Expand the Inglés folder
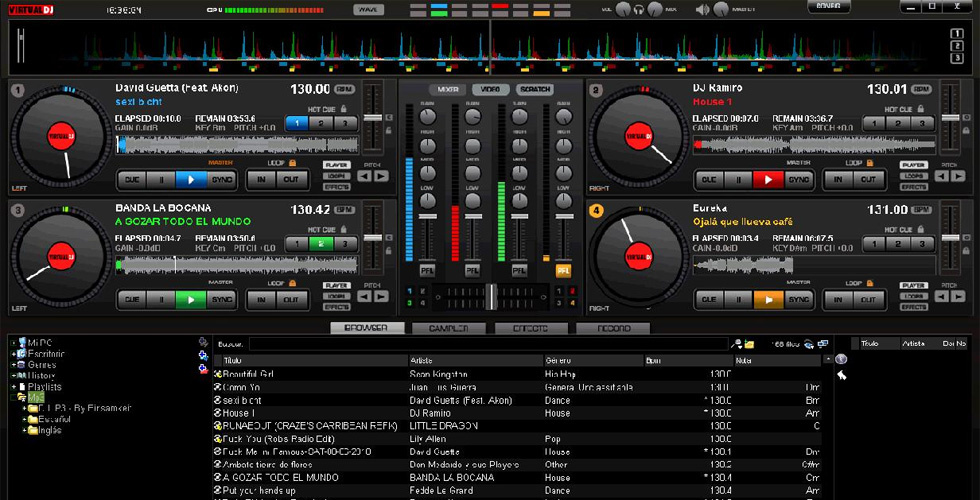Image resolution: width=980 pixels, height=500 pixels. (25, 430)
